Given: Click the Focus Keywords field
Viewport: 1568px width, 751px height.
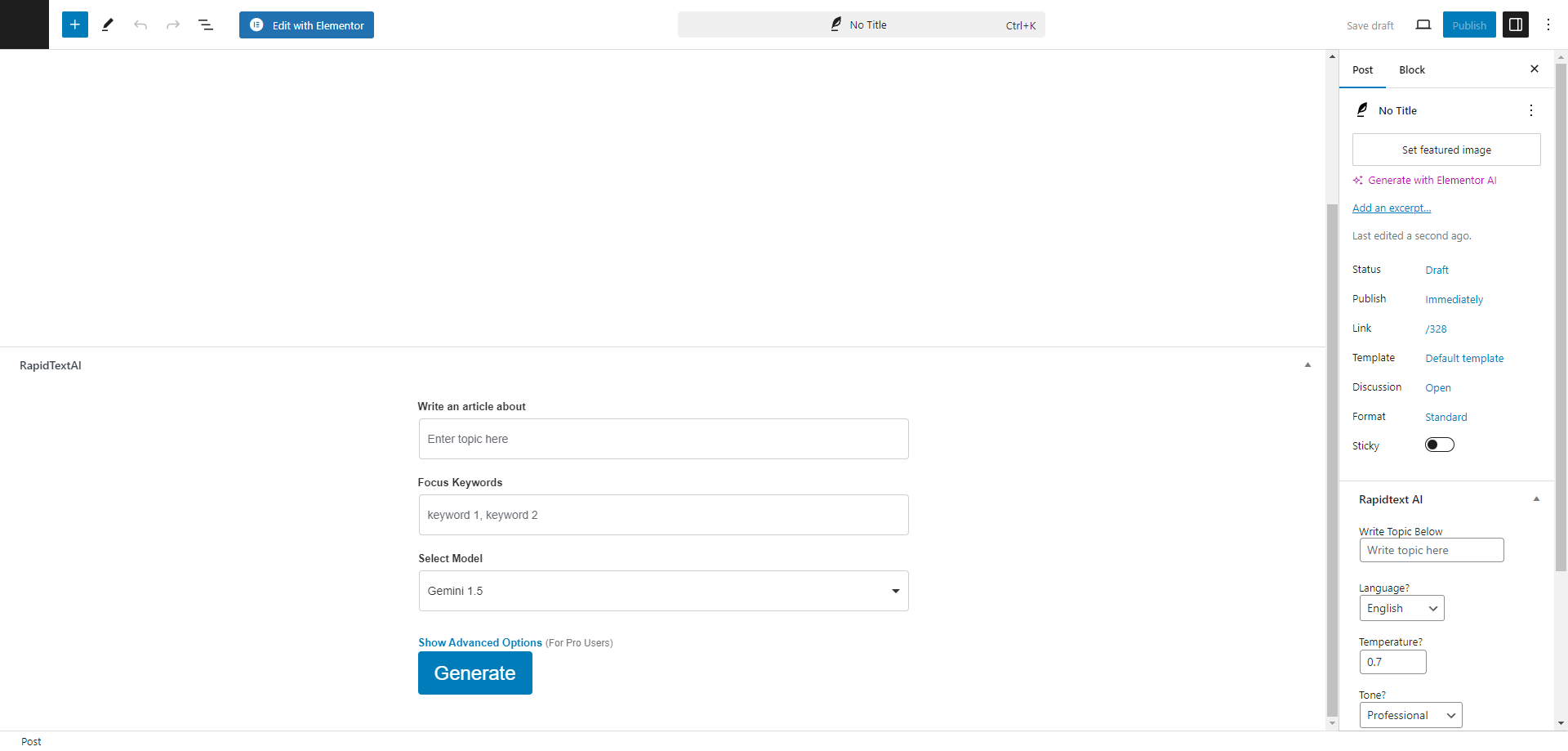Looking at the screenshot, I should (x=663, y=515).
